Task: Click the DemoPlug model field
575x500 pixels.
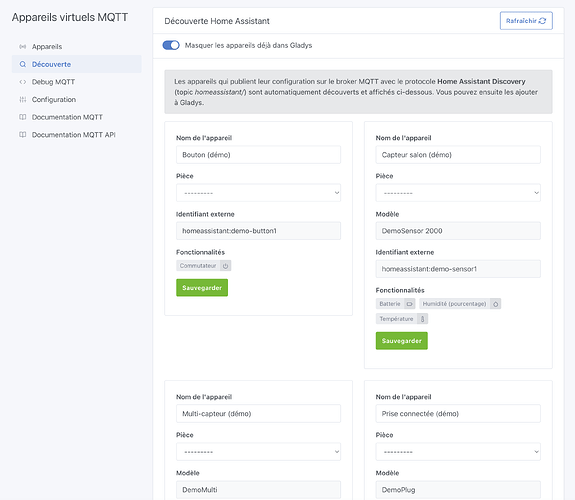Action: (458, 490)
